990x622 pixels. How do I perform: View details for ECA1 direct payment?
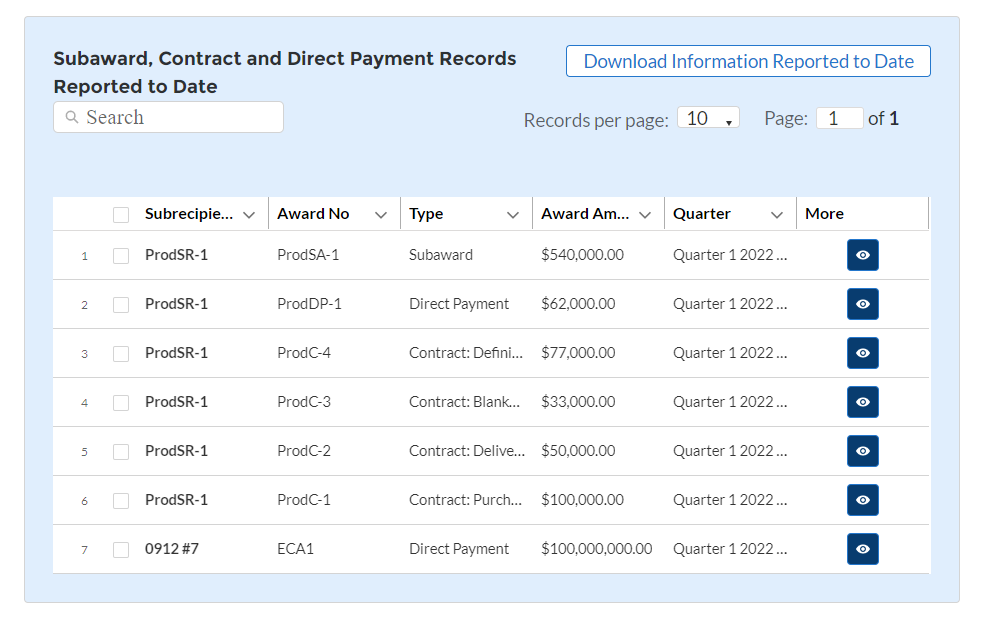coord(862,549)
